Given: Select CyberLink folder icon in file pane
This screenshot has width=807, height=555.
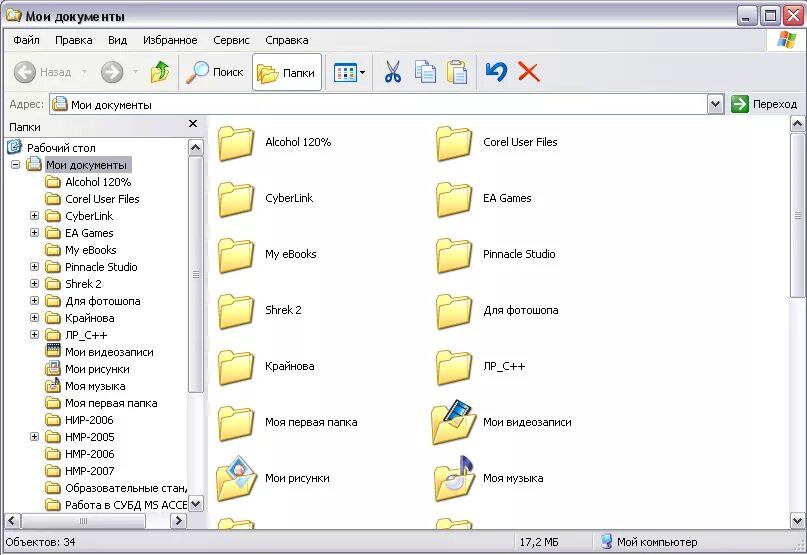Looking at the screenshot, I should [236, 199].
